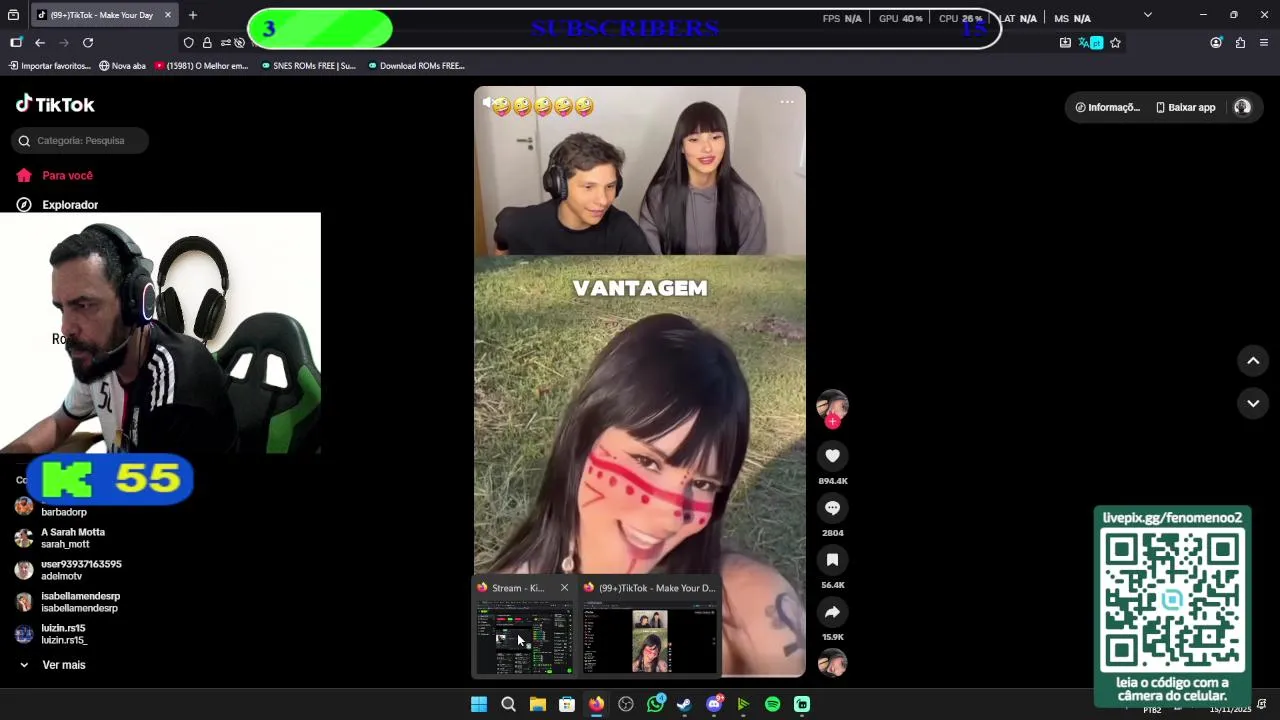Open Steam from the taskbar
This screenshot has width=1280, height=720.
(x=684, y=704)
